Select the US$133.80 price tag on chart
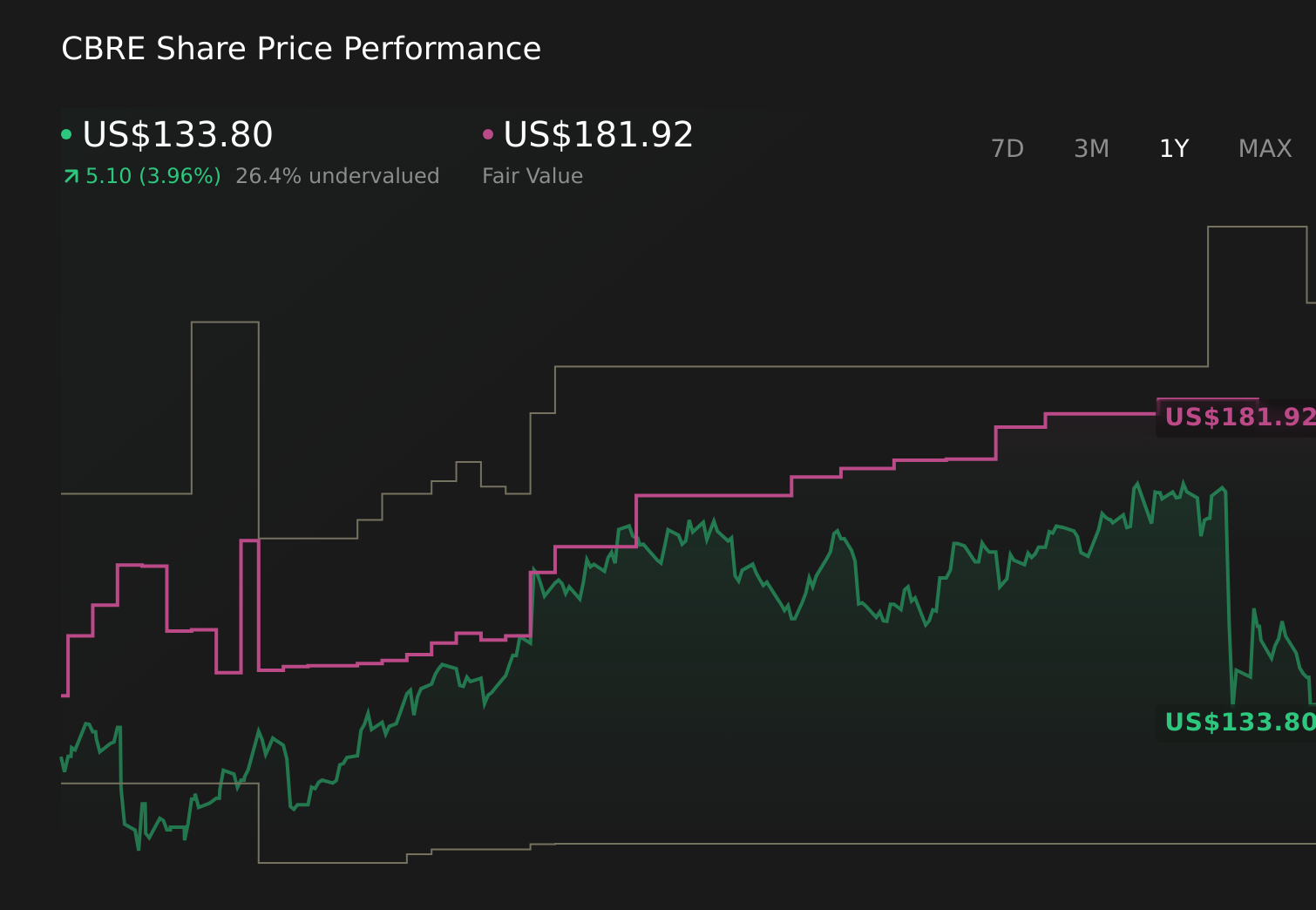The image size is (1316, 910). tap(1236, 722)
